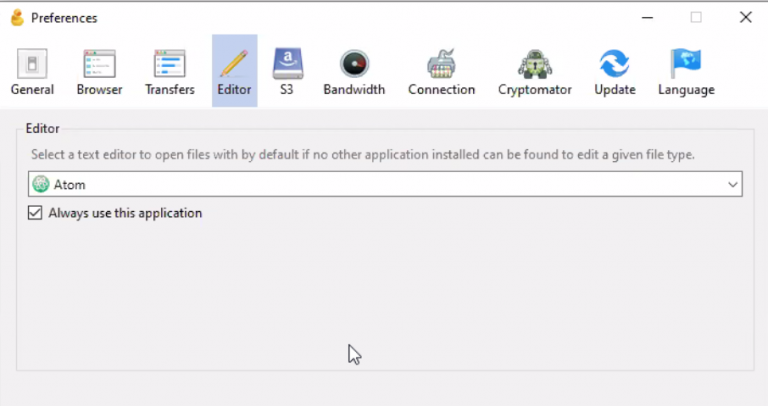This screenshot has height=406, width=768.
Task: Open the General preferences icon
Action: 32,65
